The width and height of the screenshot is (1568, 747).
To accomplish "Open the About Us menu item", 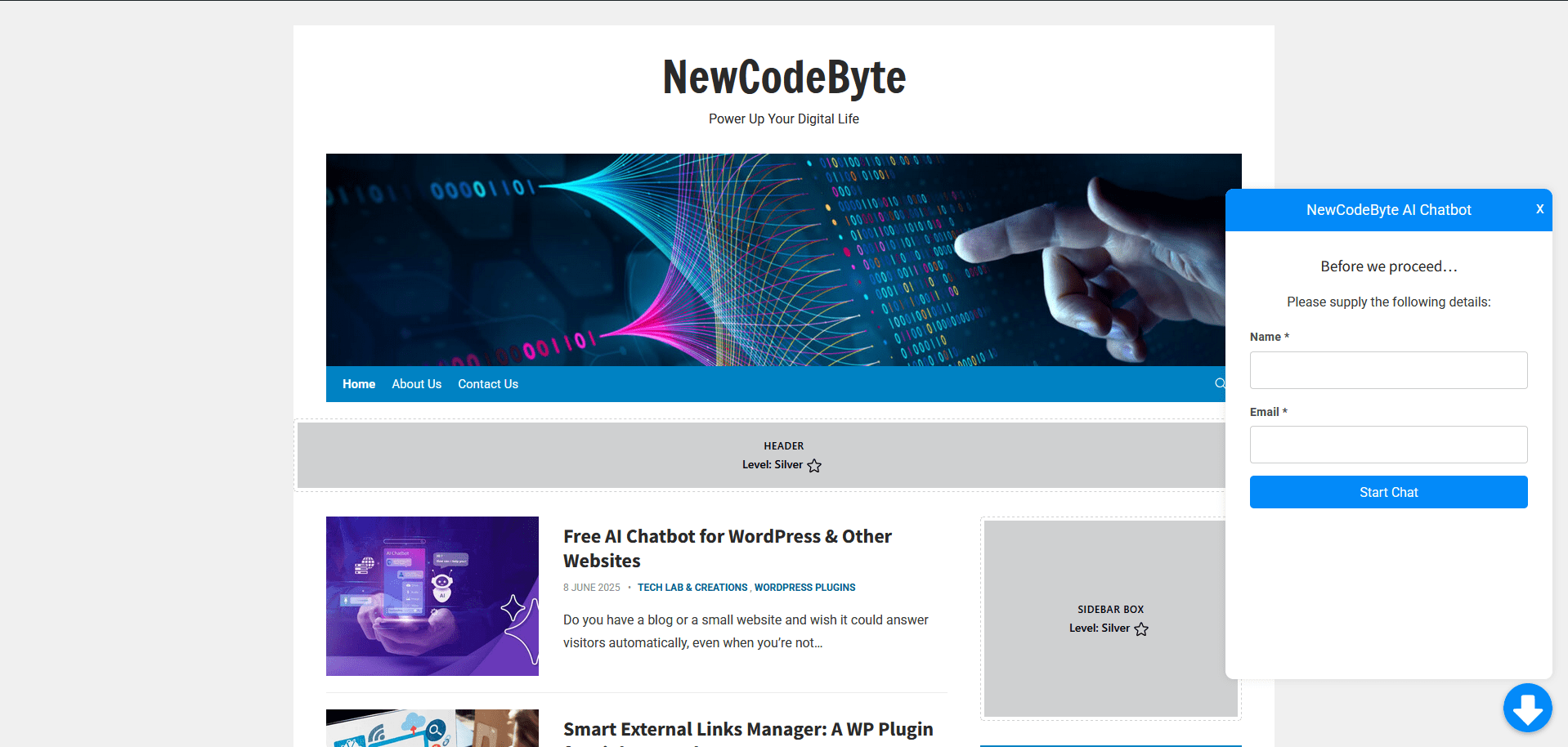I will pos(416,384).
